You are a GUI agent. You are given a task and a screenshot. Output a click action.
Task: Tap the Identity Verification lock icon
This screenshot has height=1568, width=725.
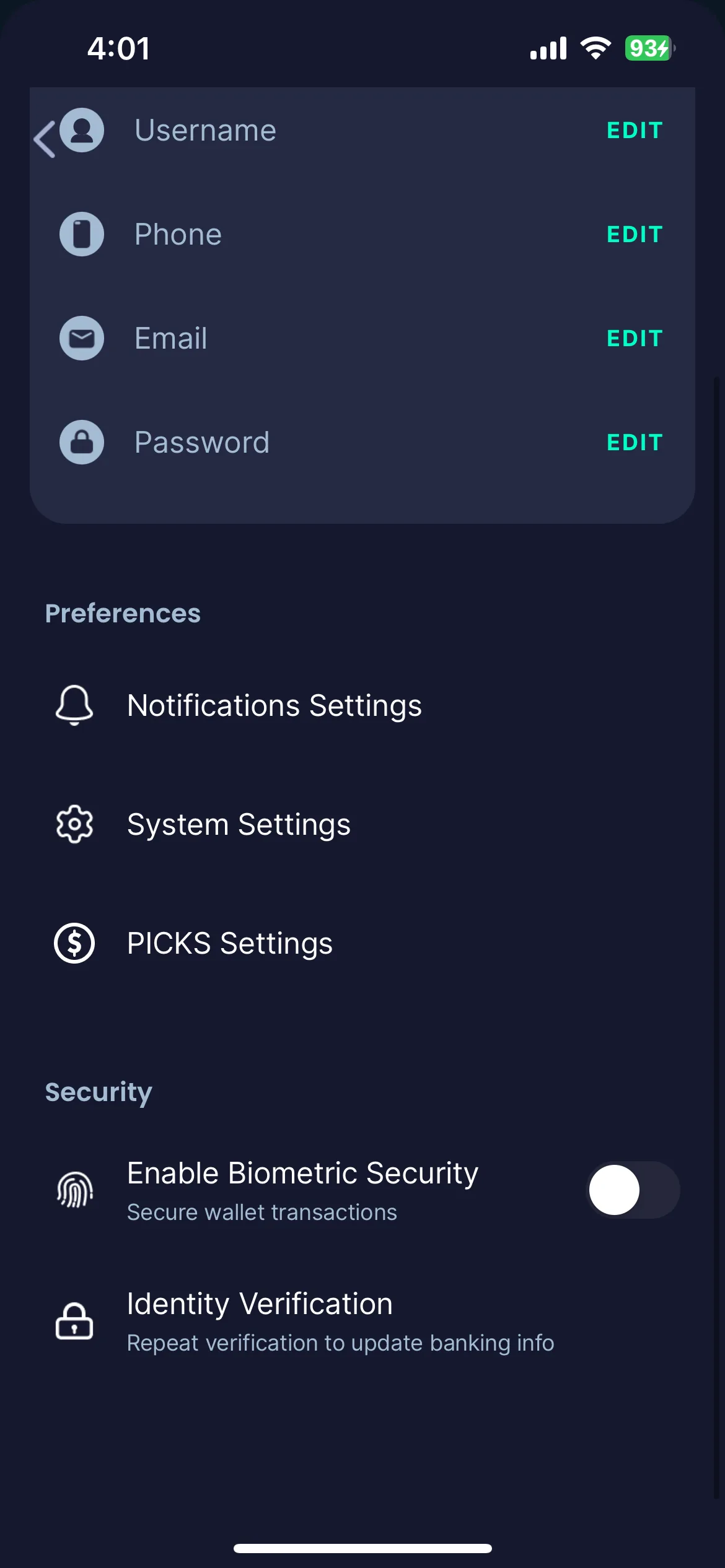pyautogui.click(x=74, y=1321)
